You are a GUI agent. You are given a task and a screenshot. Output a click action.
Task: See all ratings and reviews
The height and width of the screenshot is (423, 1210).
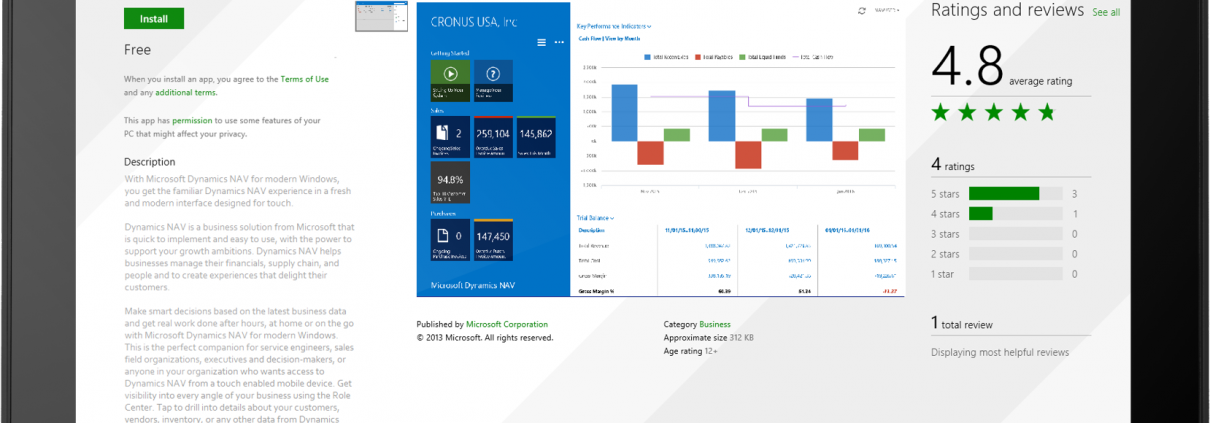1106,12
